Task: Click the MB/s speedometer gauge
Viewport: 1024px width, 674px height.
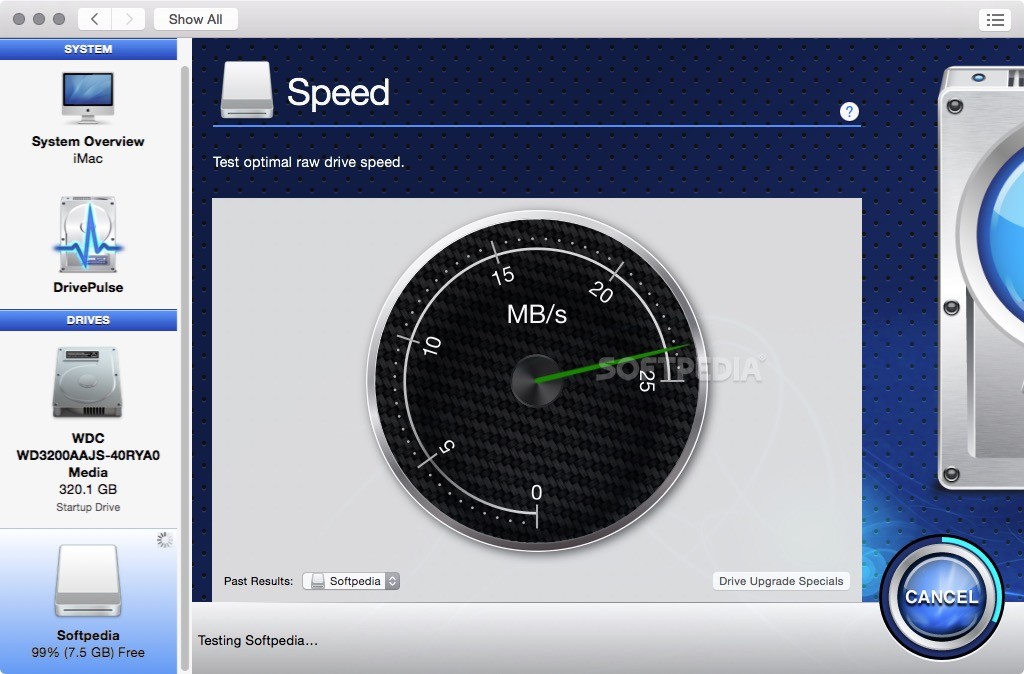Action: [537, 381]
